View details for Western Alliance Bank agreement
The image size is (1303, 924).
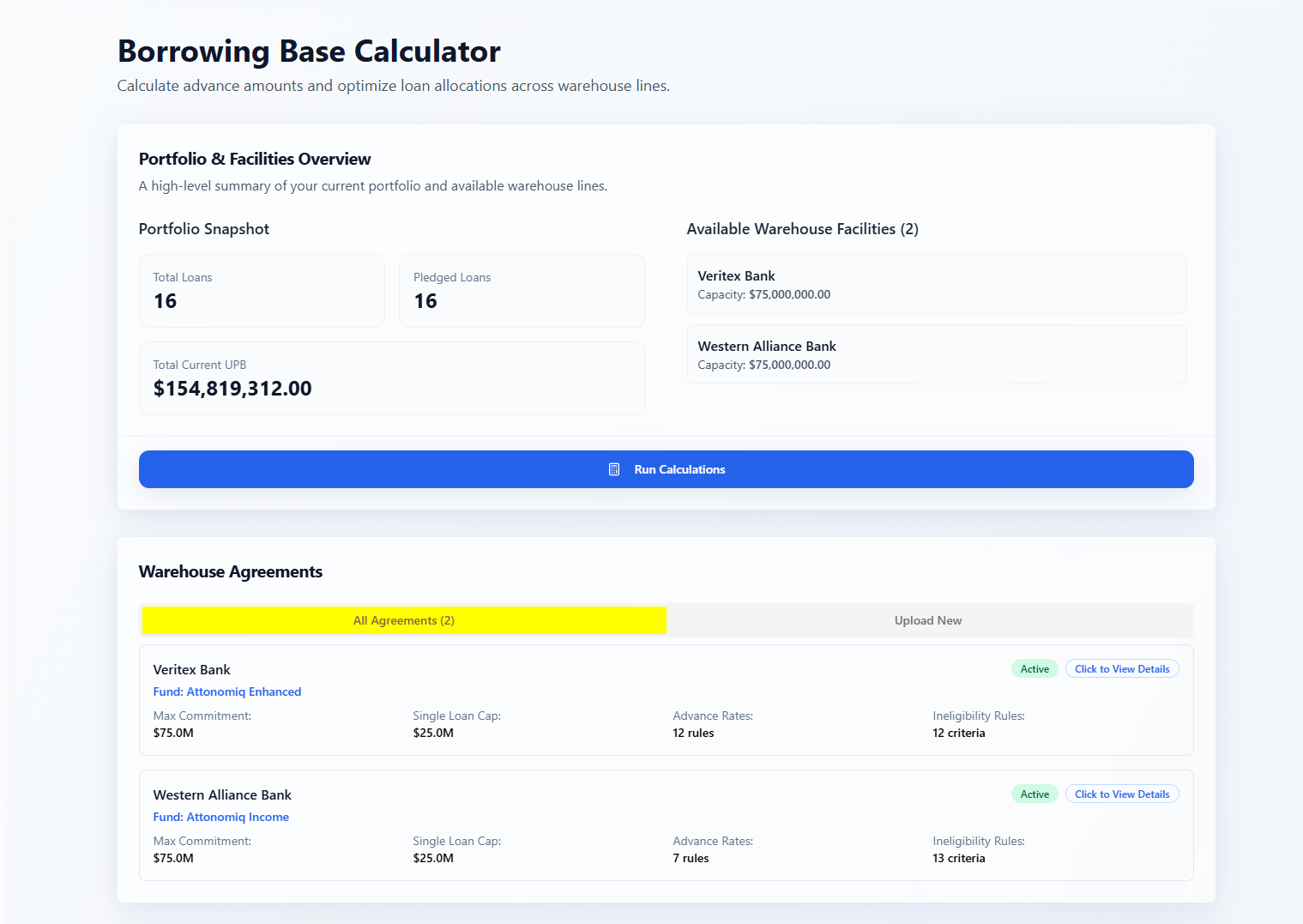point(1121,794)
